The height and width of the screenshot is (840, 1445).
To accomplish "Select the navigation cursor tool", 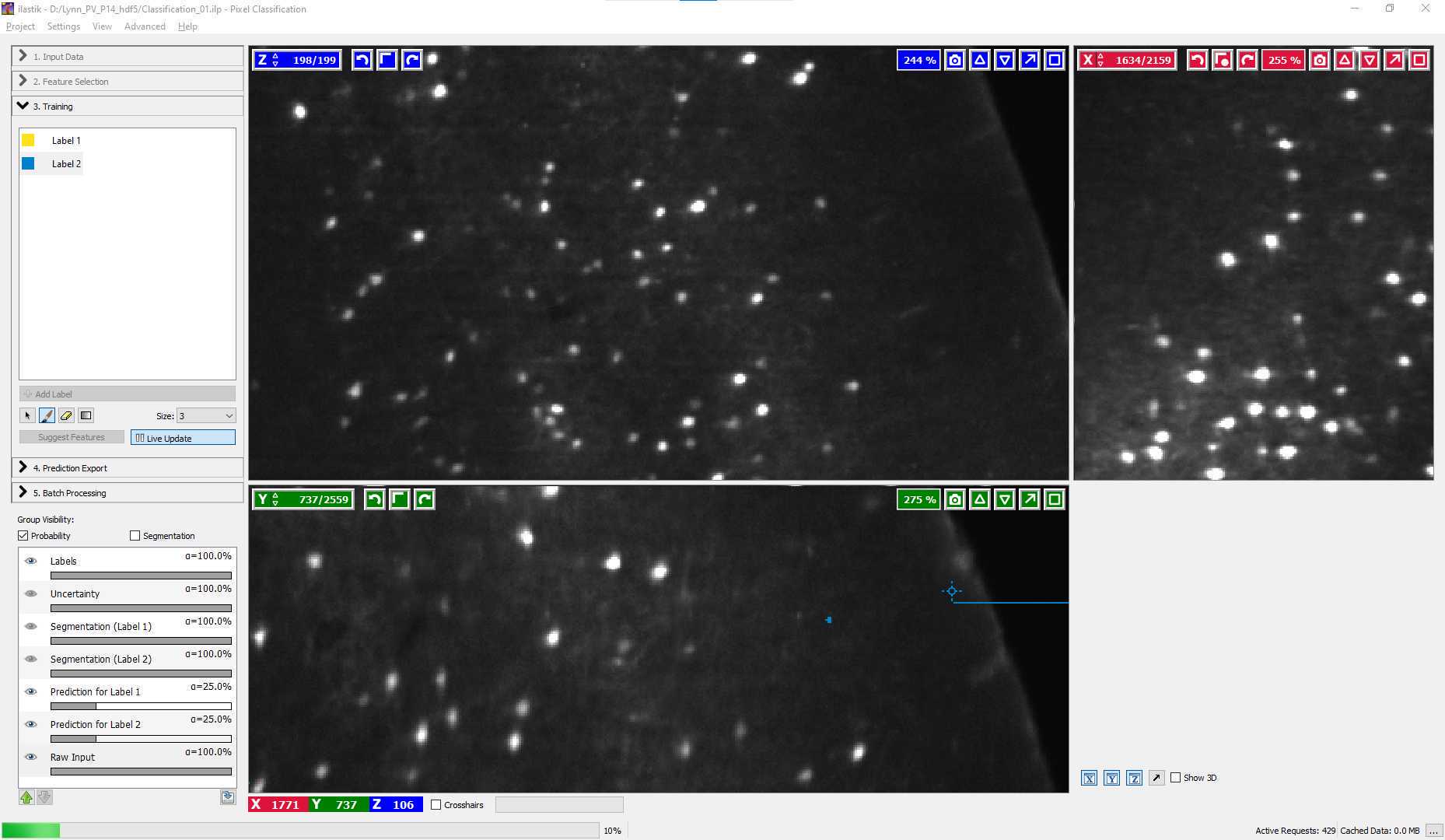I will point(28,415).
